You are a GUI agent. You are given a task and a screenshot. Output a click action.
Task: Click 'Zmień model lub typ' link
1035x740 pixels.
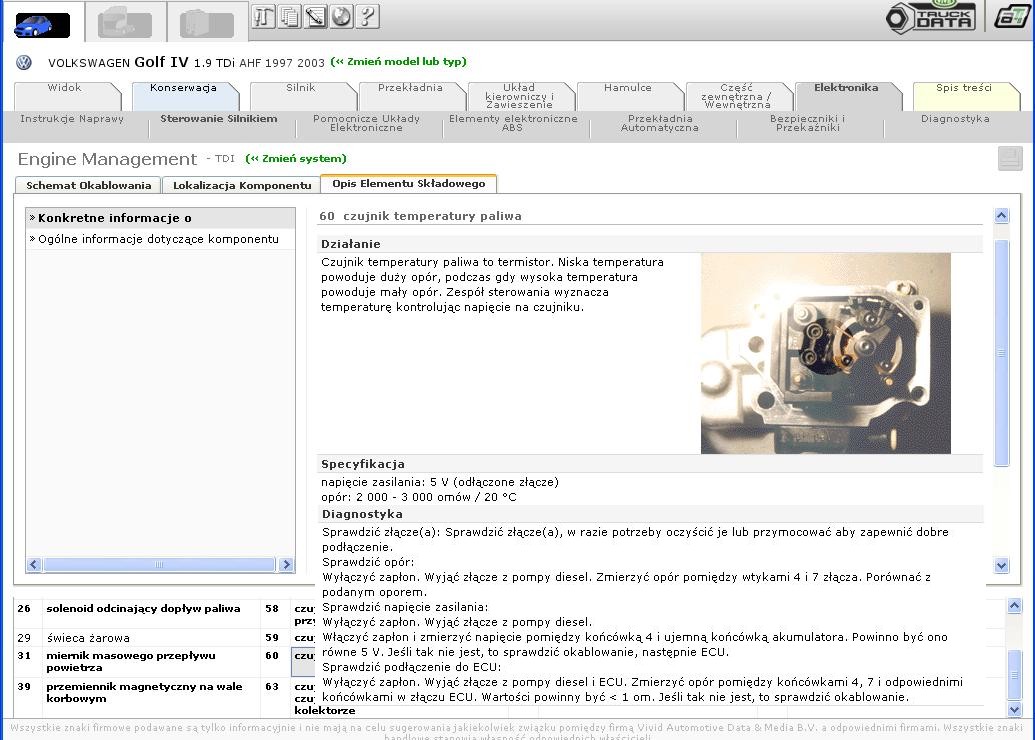point(399,61)
